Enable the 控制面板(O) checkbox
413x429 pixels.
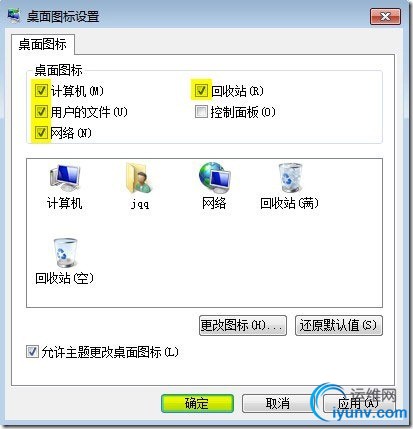click(201, 112)
